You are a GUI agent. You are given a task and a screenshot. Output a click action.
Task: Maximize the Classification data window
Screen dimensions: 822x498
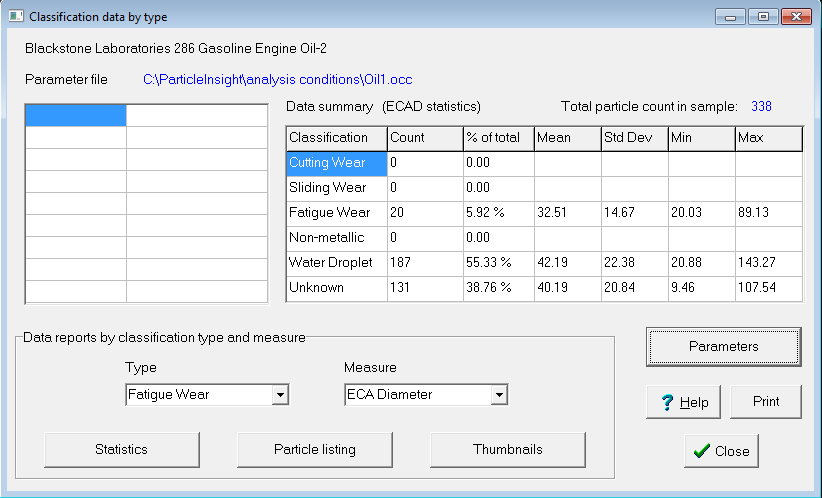tap(762, 17)
